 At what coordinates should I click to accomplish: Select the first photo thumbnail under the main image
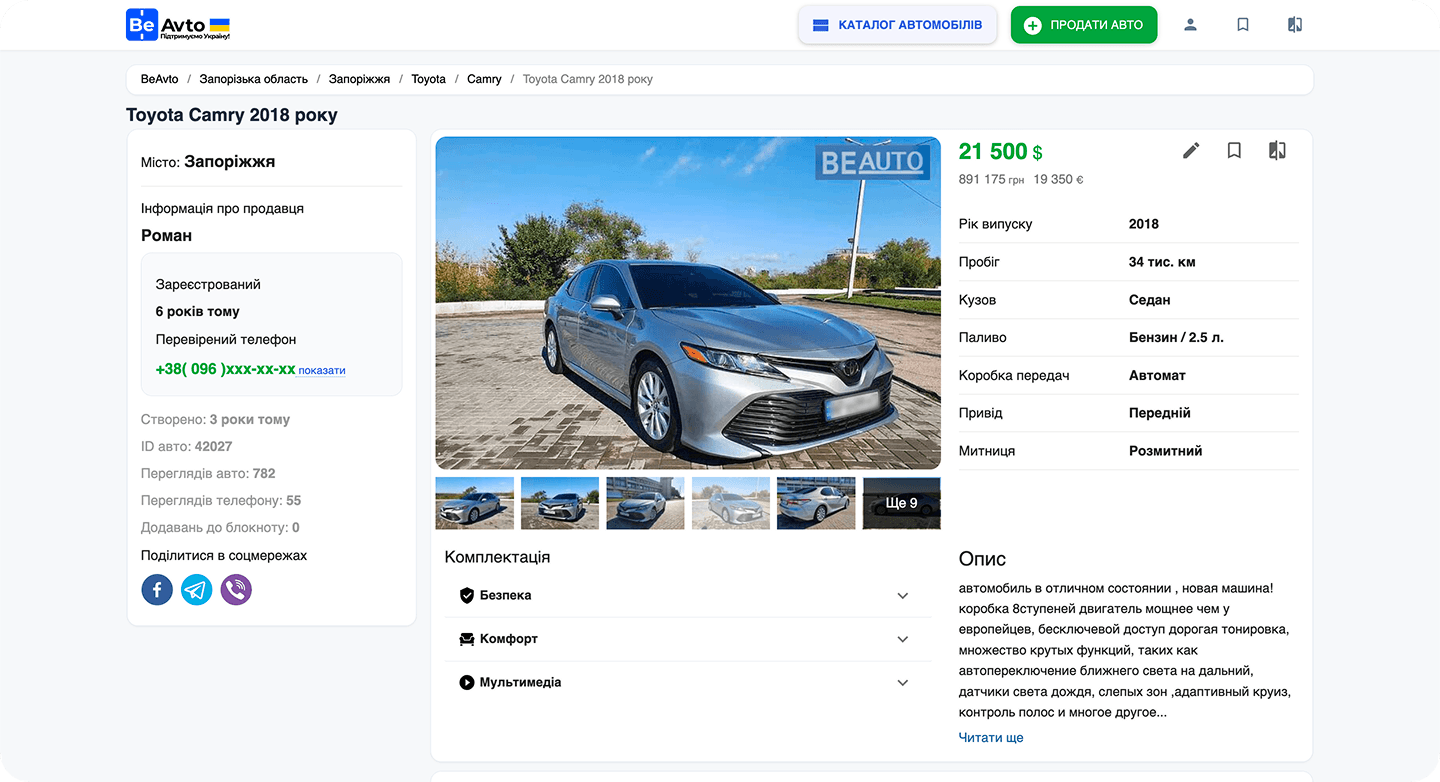475,503
